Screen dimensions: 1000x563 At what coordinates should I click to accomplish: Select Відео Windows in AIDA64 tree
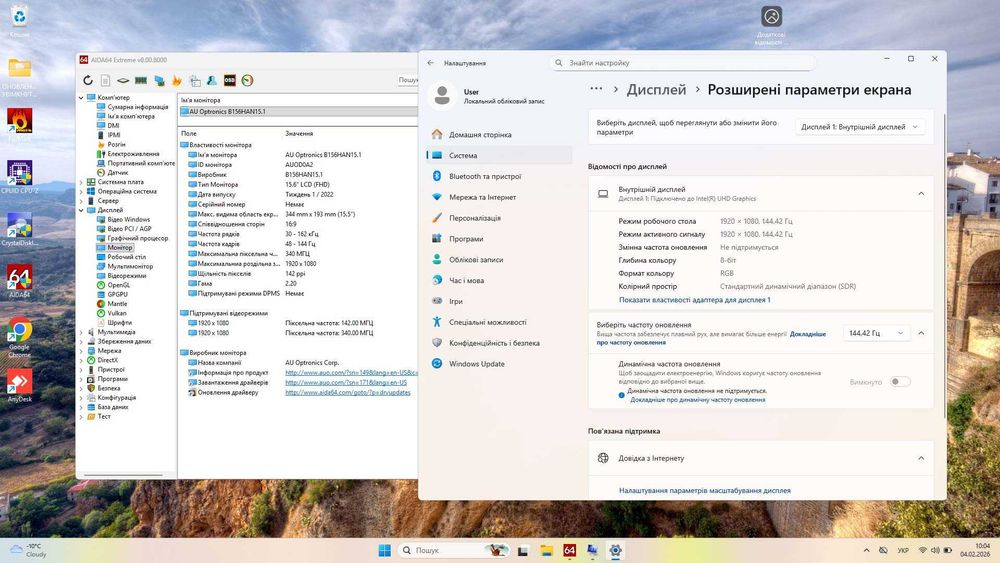click(129, 219)
